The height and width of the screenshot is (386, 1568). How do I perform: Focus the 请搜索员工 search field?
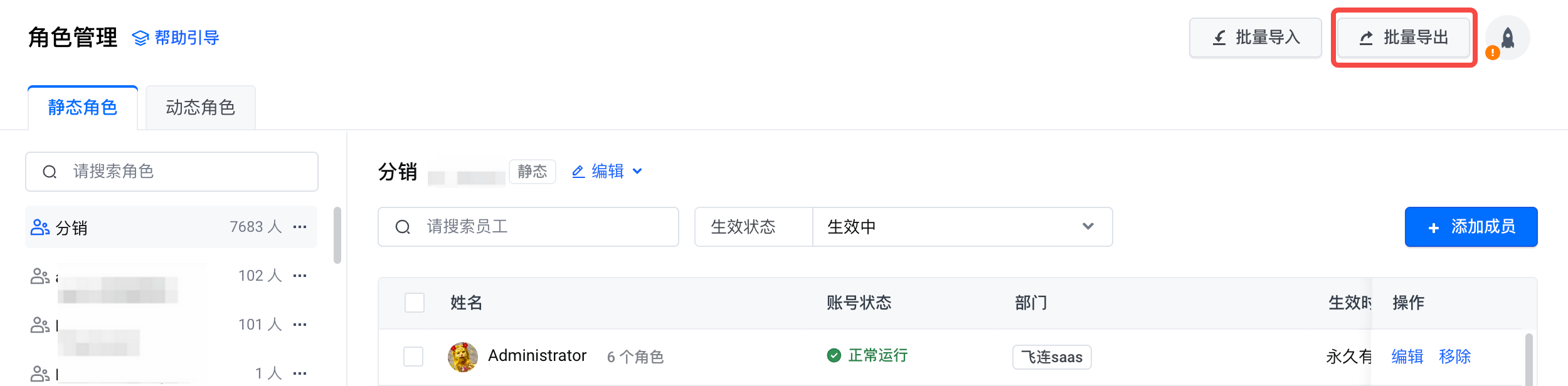[x=539, y=227]
